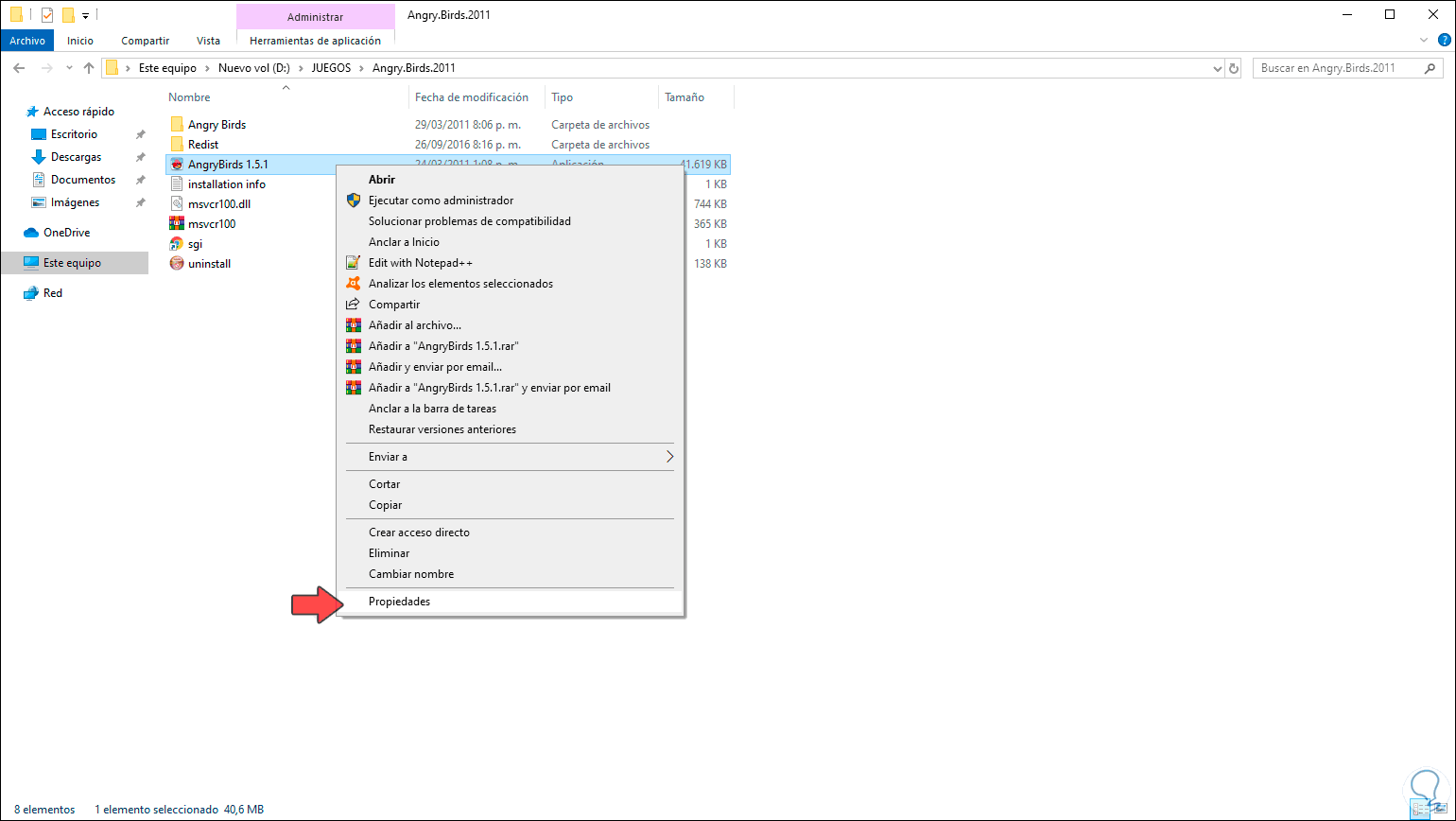Open the OneDrive cloud icon in sidebar
This screenshot has width=1456, height=821.
(31, 233)
